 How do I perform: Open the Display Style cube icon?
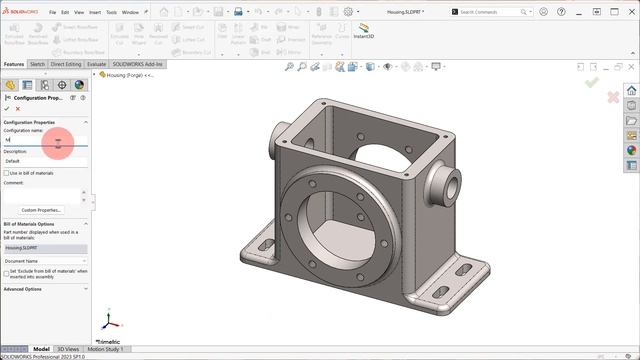pyautogui.click(x=370, y=67)
